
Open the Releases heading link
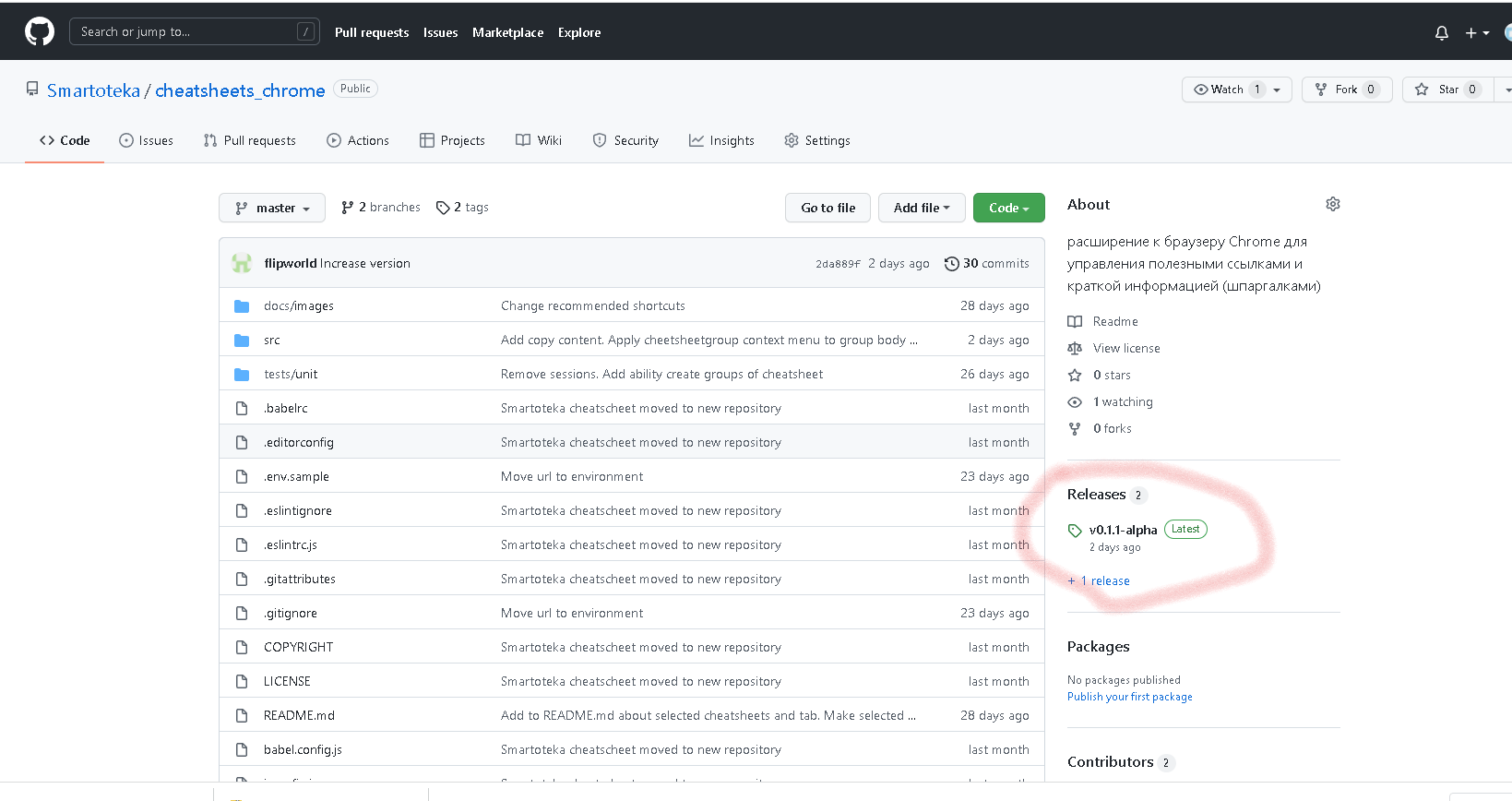click(1096, 495)
